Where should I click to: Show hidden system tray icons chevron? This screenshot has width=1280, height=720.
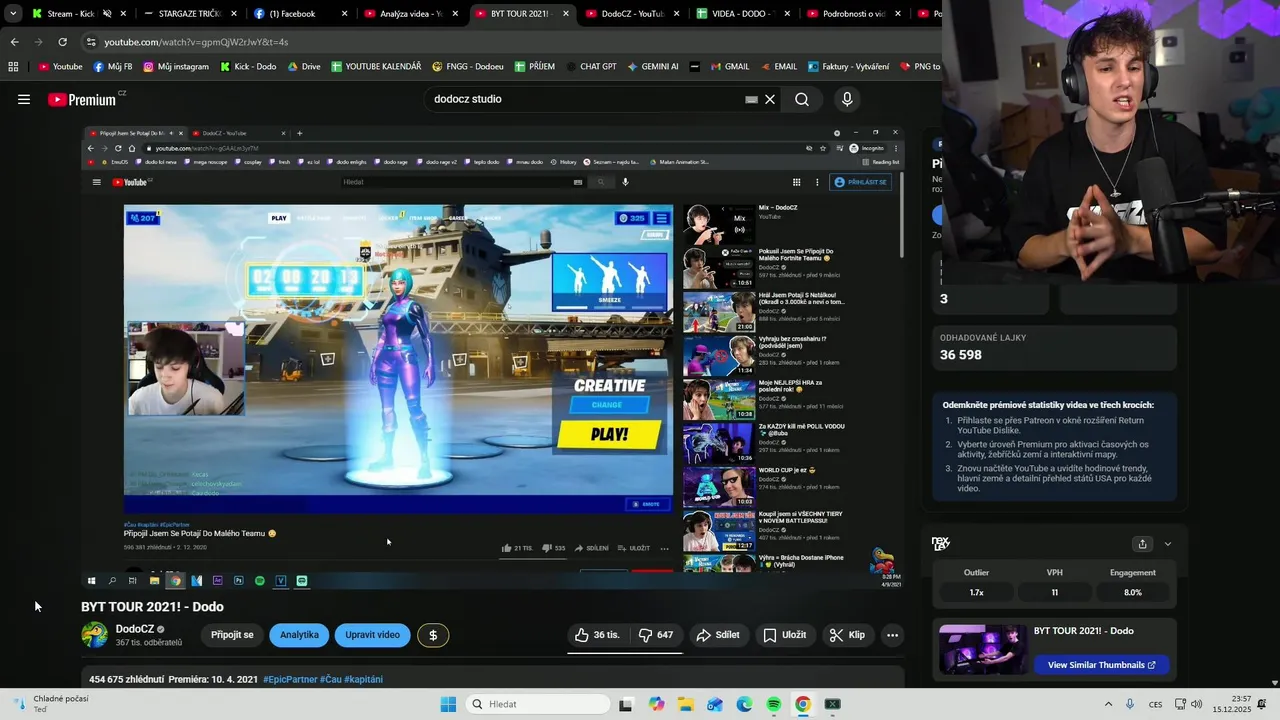(x=1108, y=704)
